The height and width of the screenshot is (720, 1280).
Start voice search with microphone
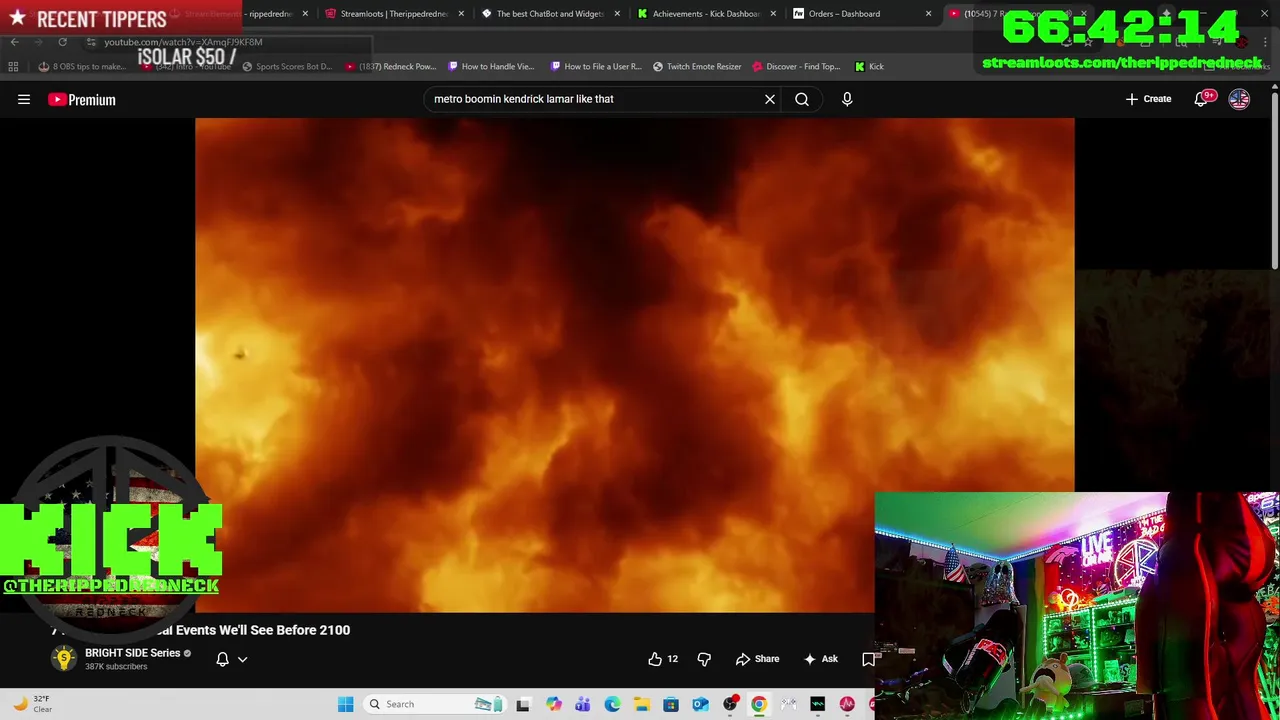(847, 99)
